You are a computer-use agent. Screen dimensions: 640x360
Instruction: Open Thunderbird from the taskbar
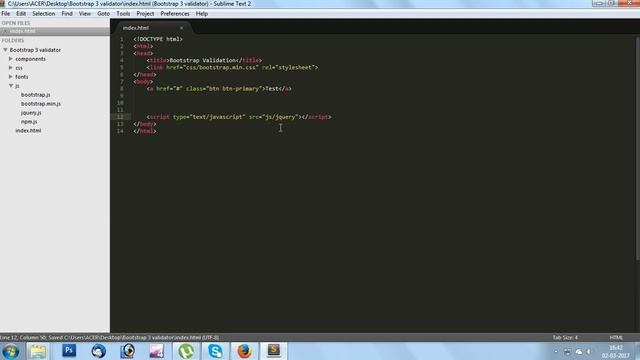pos(98,351)
